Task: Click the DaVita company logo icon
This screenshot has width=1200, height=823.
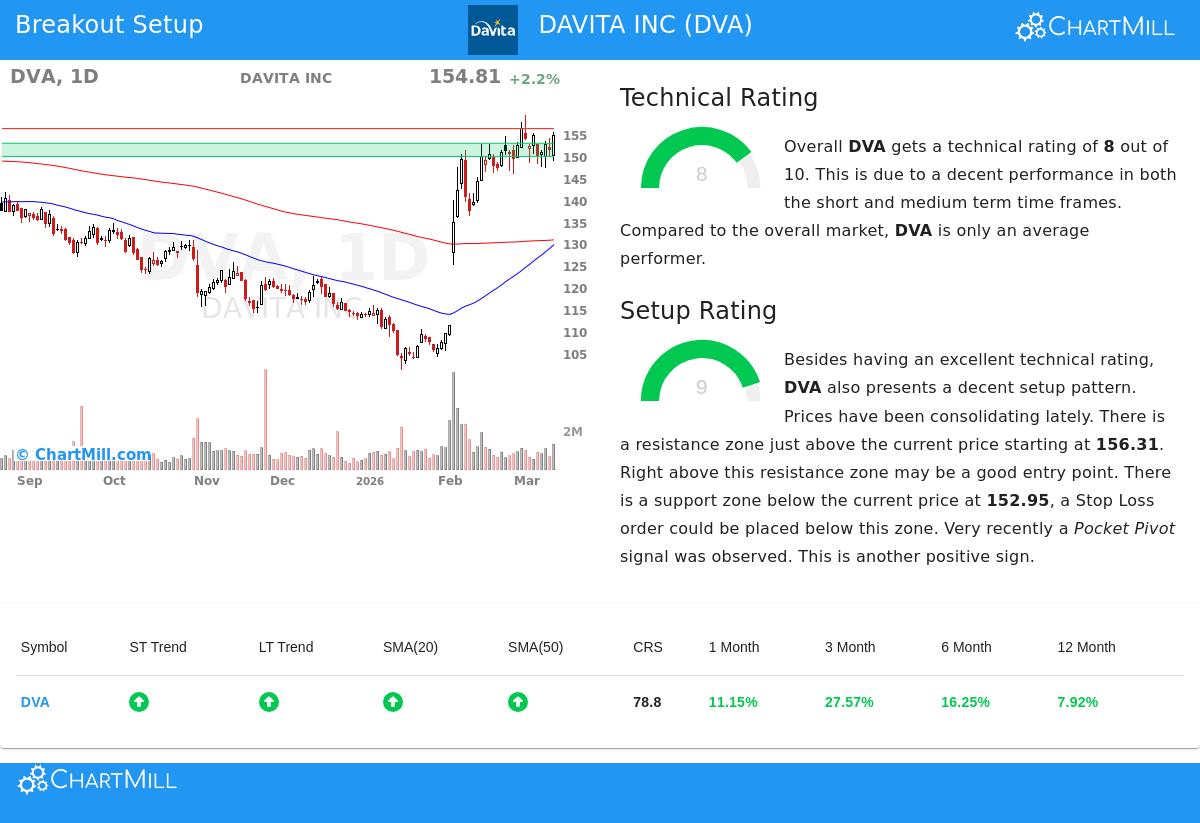Action: coord(492,30)
